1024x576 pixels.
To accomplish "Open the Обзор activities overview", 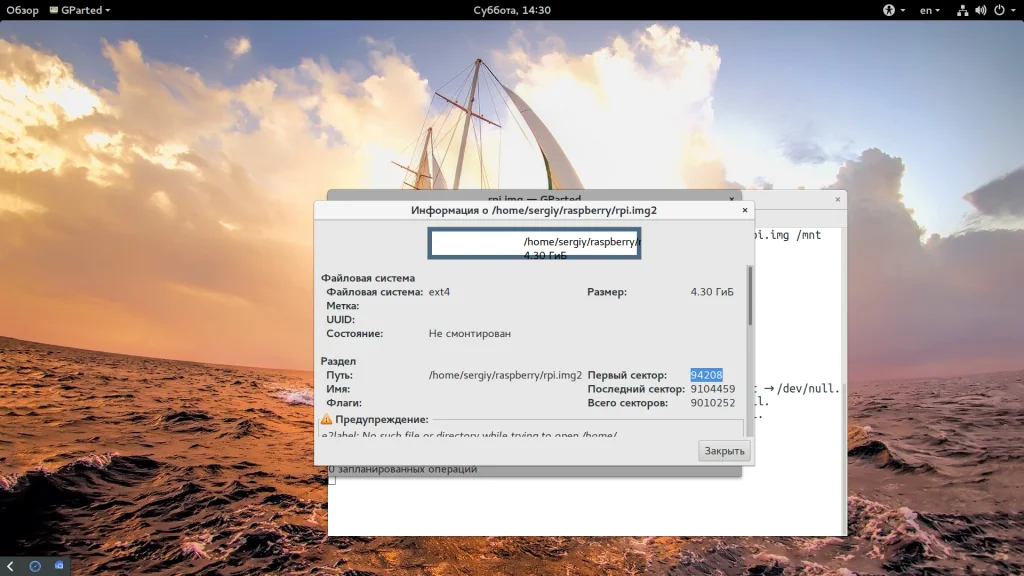I will tap(20, 10).
